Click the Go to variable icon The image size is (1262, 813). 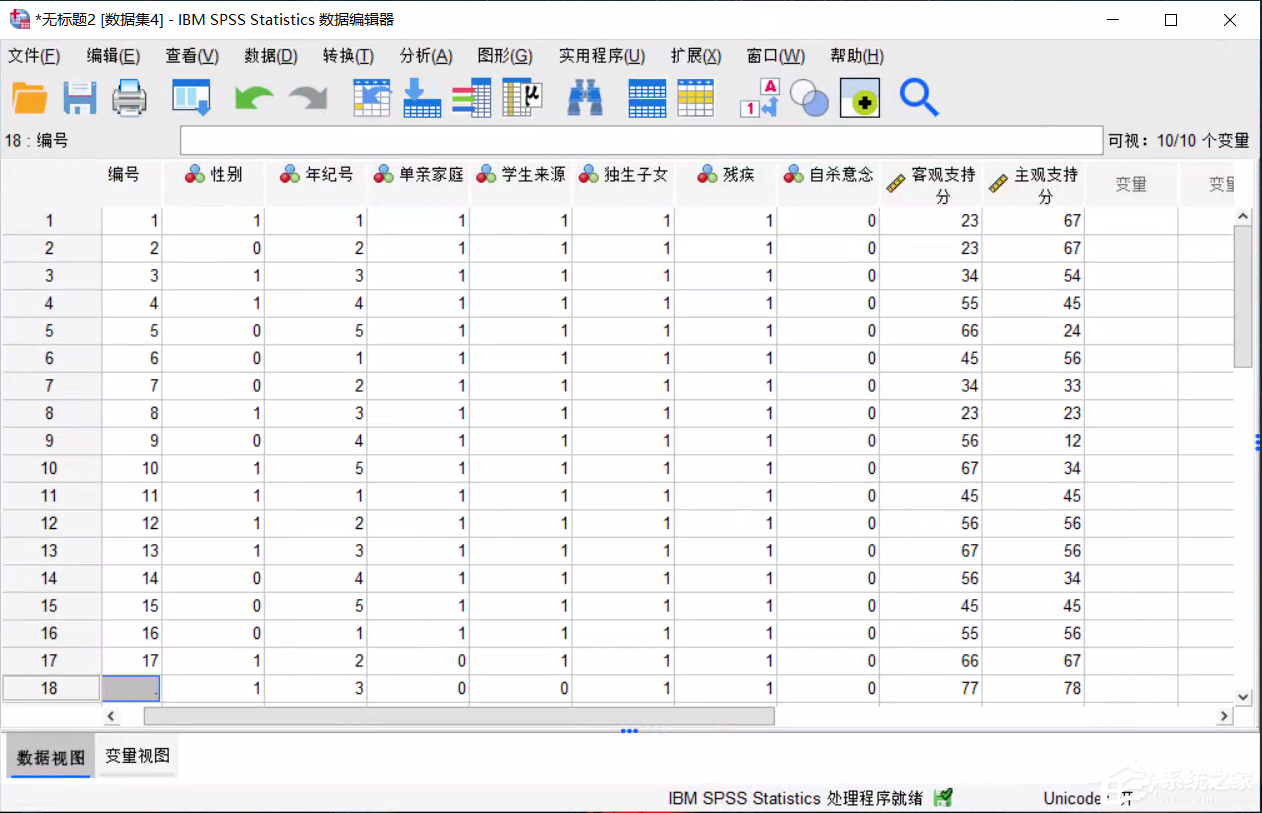(421, 98)
